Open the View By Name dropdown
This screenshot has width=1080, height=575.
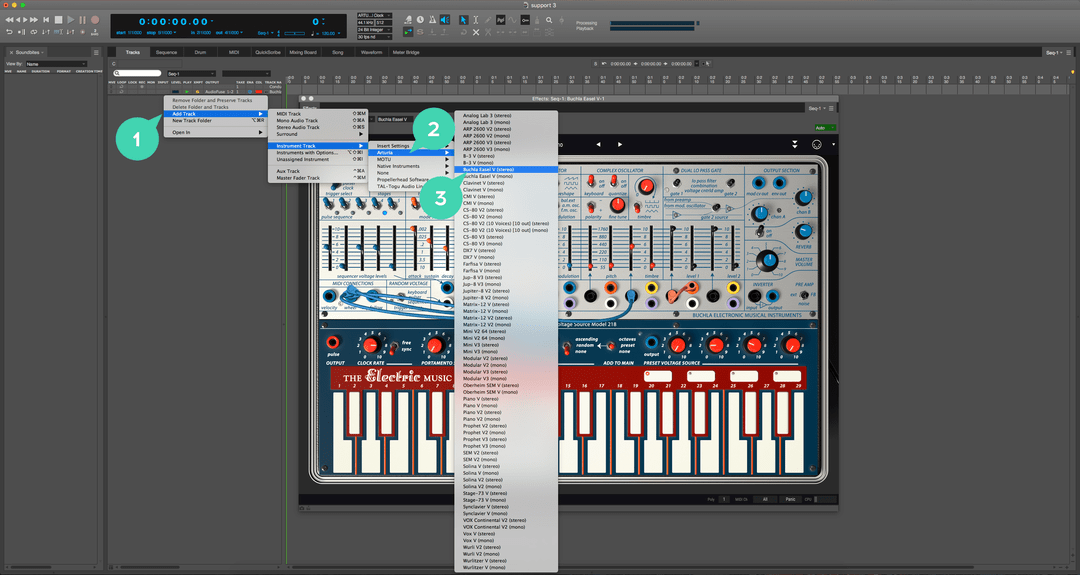56,64
